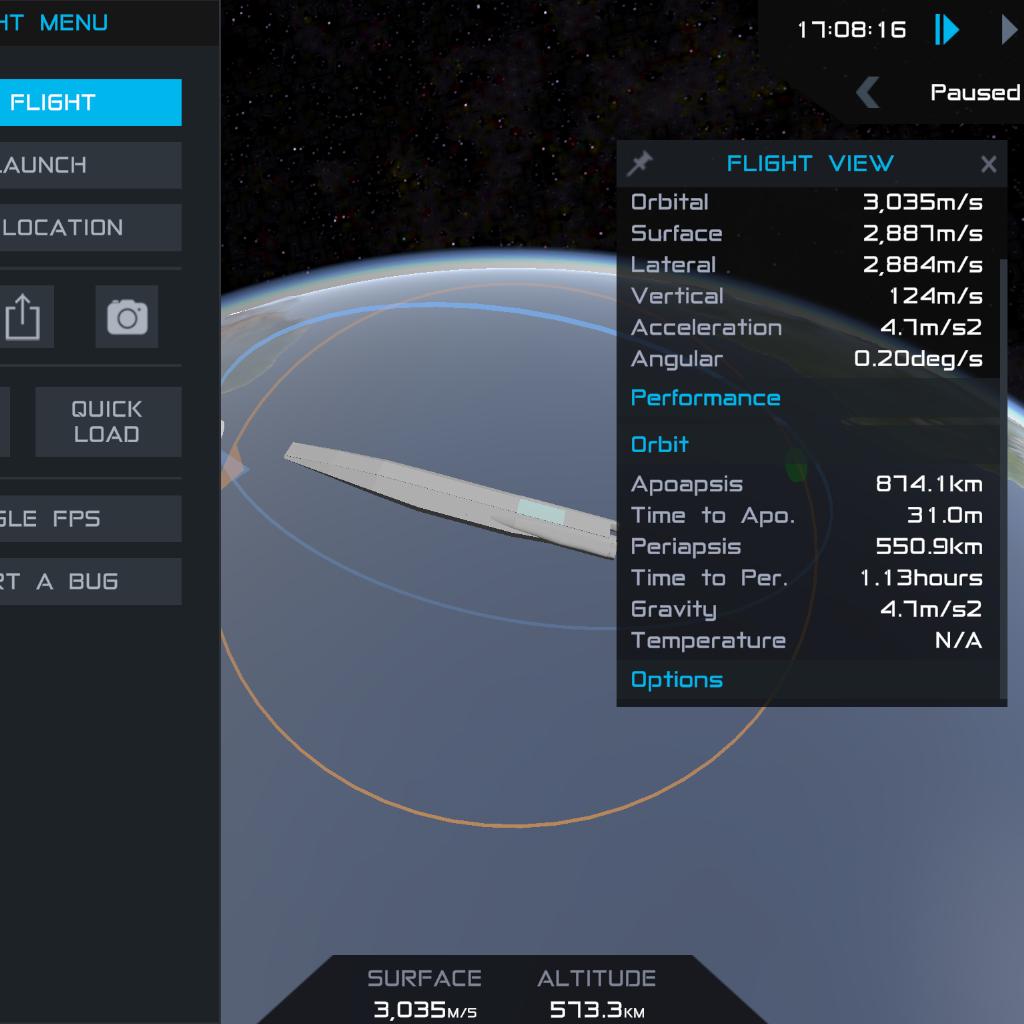The width and height of the screenshot is (1024, 1024).
Task: Click the Time to Per. value 1.13hours
Action: click(921, 577)
